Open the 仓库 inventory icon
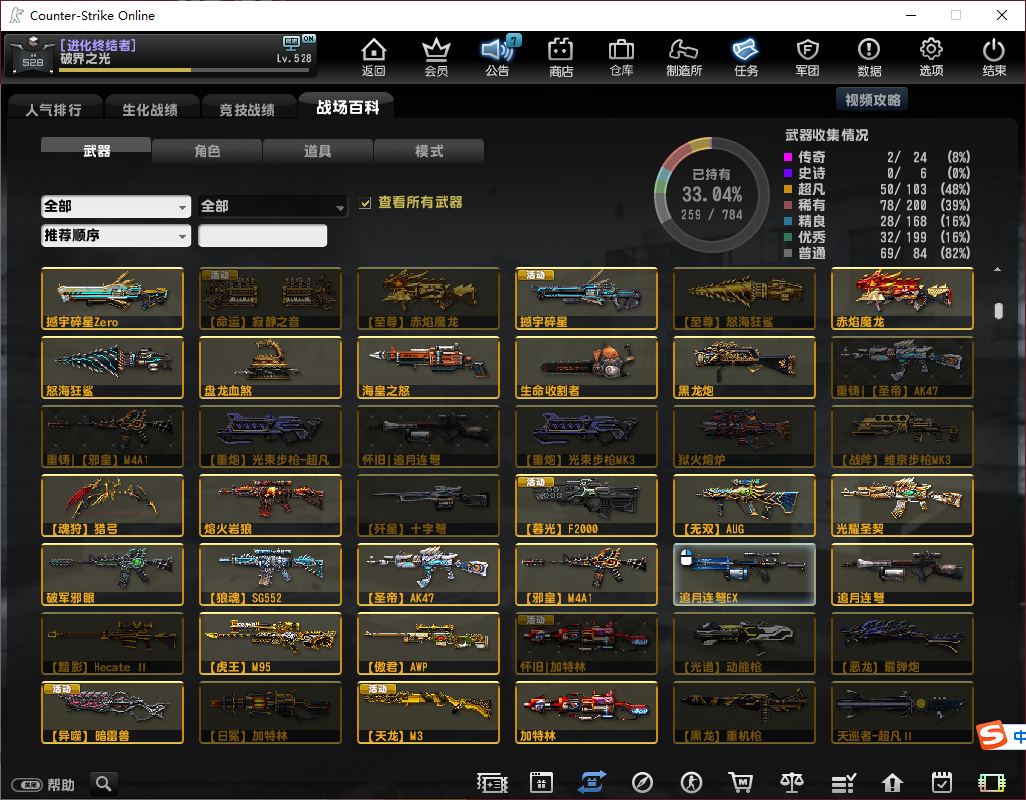The height and width of the screenshot is (800, 1026). pyautogui.click(x=621, y=57)
